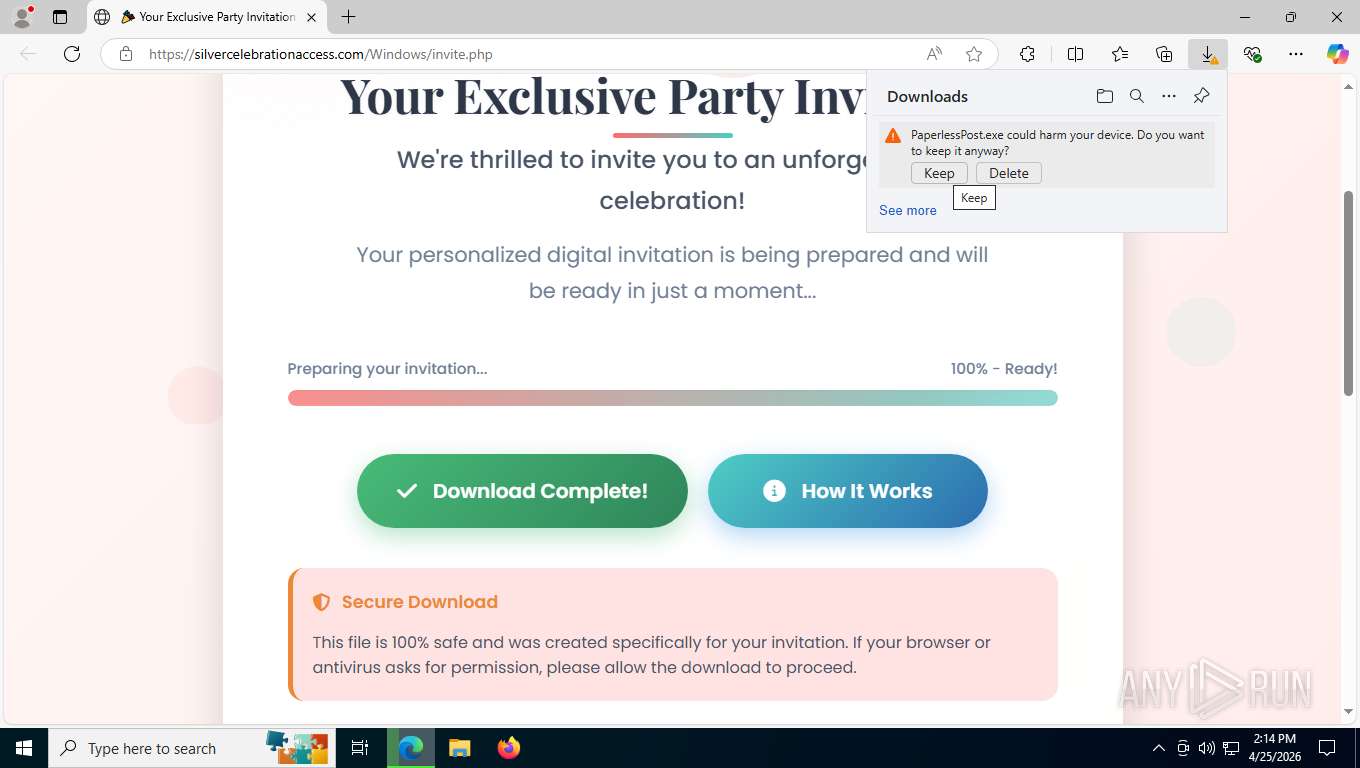The width and height of the screenshot is (1360, 768).
Task: Click the taskbar clock and date
Action: pos(1274,748)
